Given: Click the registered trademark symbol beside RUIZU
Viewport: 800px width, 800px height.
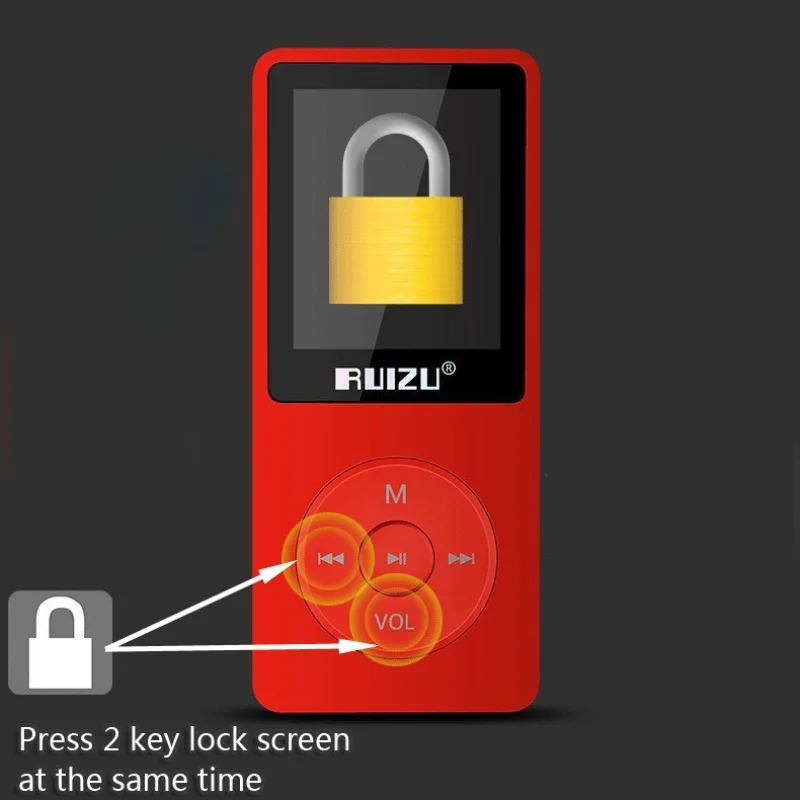Looking at the screenshot, I should [x=448, y=368].
